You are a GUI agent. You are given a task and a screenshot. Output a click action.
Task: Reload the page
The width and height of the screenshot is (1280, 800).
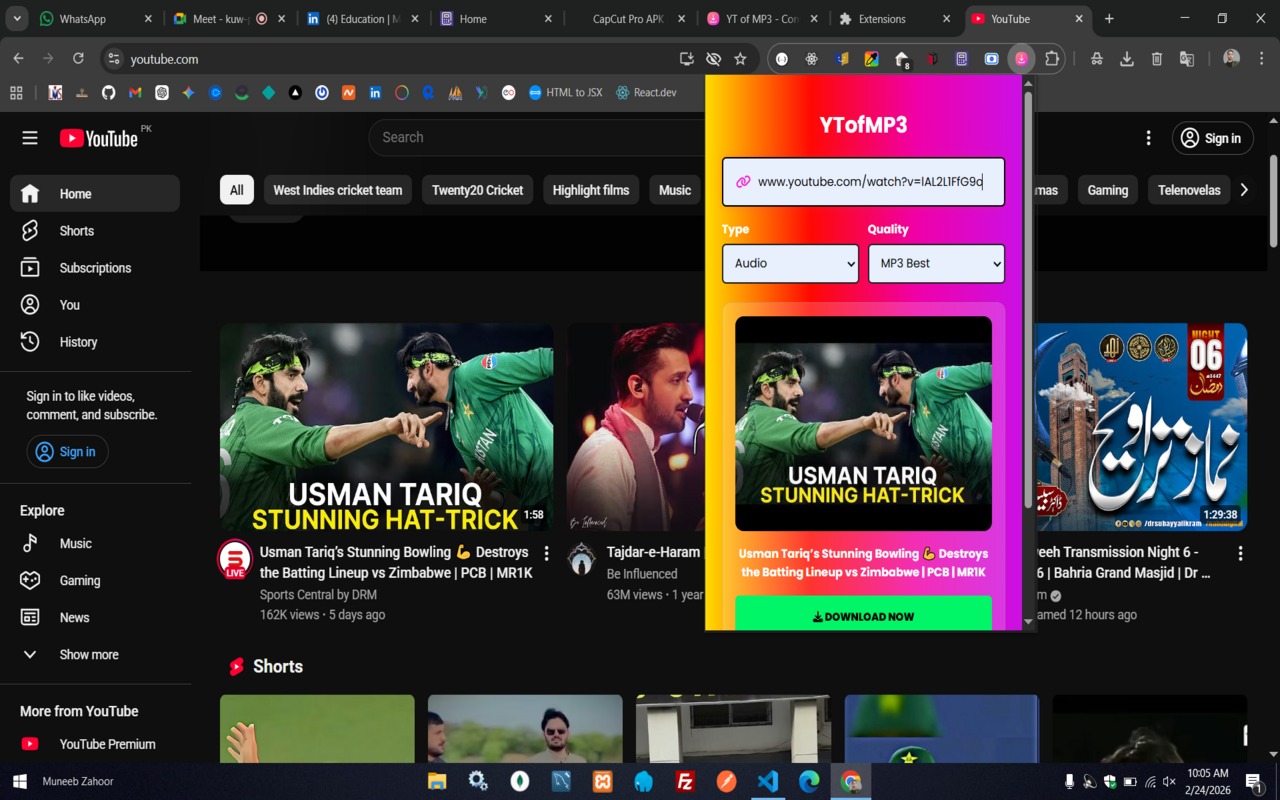click(x=78, y=59)
